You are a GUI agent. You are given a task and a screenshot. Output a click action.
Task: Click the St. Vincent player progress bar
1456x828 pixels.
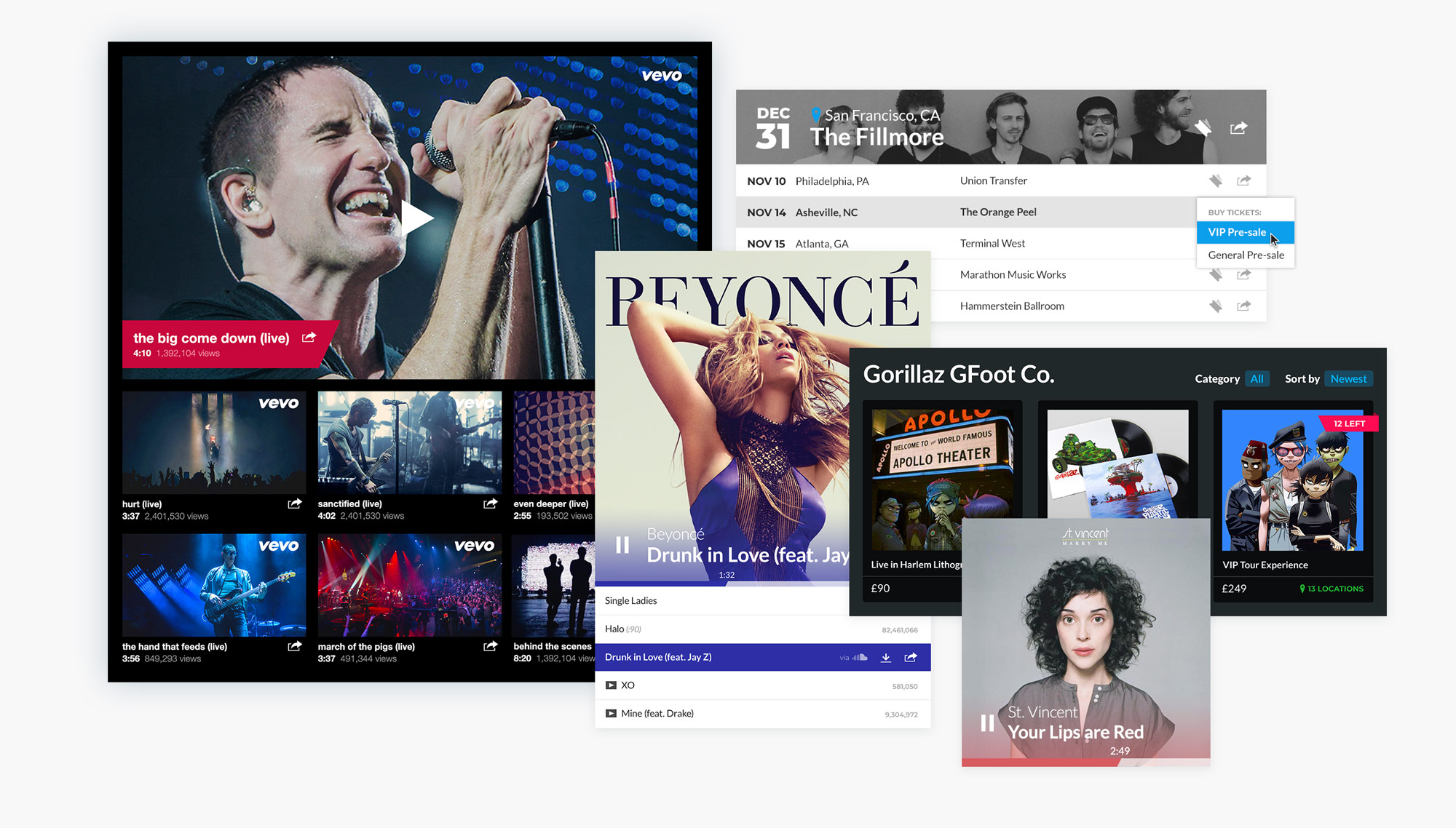pyautogui.click(x=1085, y=762)
